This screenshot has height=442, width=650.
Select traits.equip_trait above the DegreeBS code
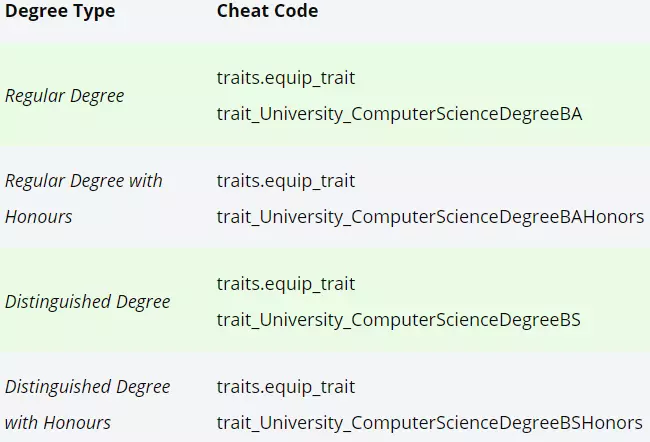click(285, 284)
